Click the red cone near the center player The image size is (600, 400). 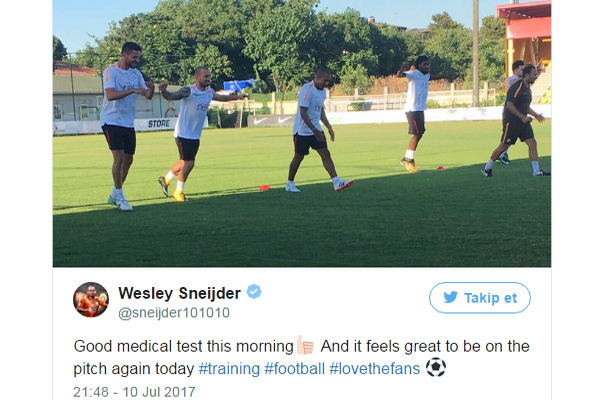click(x=265, y=188)
